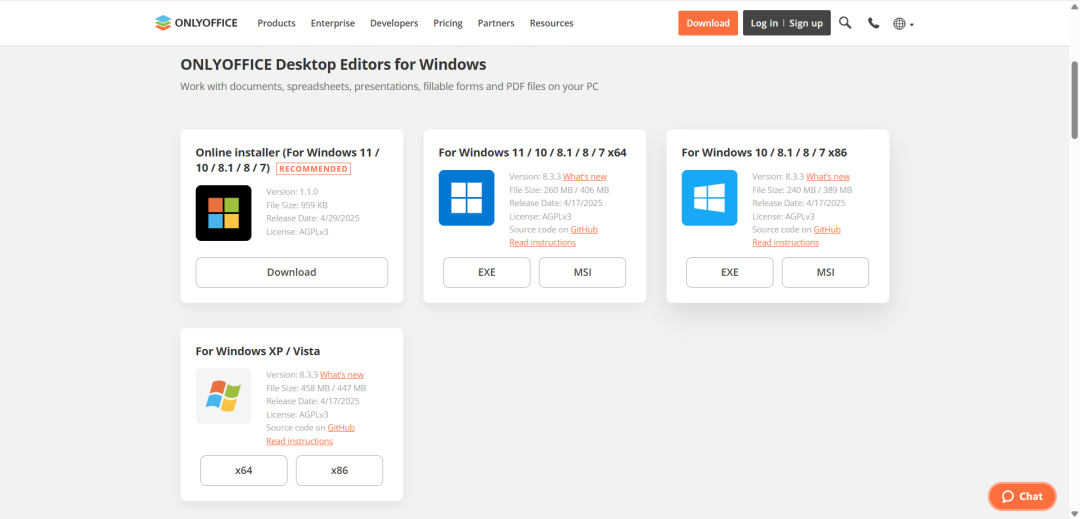1080x519 pixels.
Task: Click "For Windows XP / Vista" title
Action: [x=258, y=351]
